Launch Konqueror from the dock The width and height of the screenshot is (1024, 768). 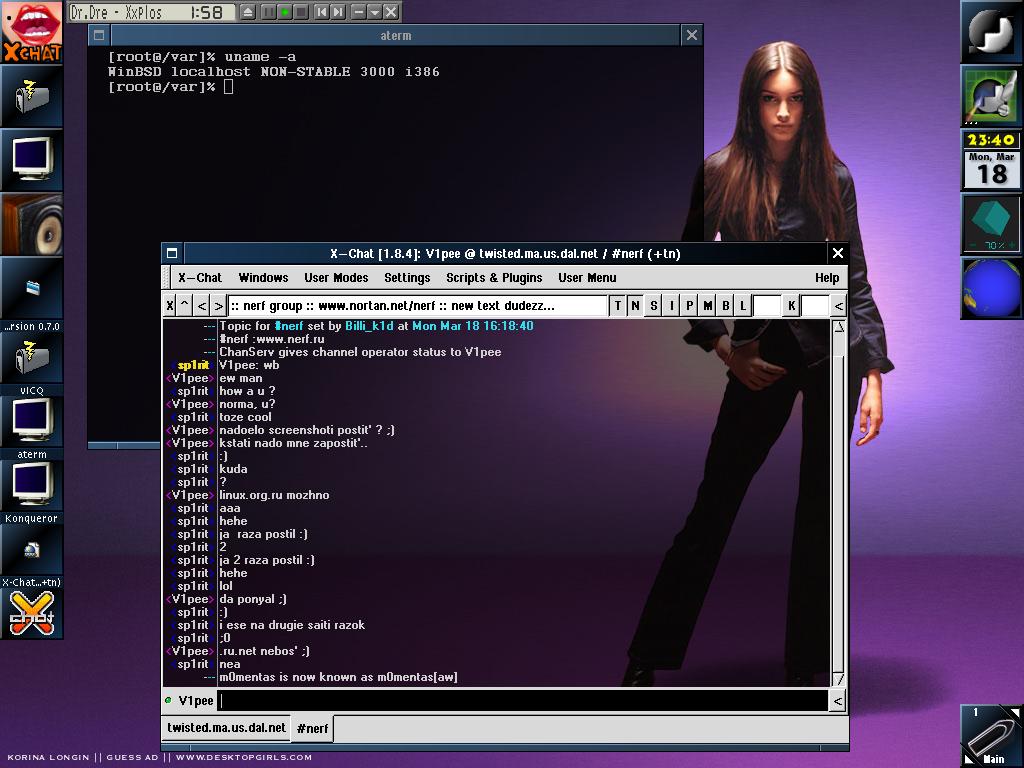click(x=31, y=485)
